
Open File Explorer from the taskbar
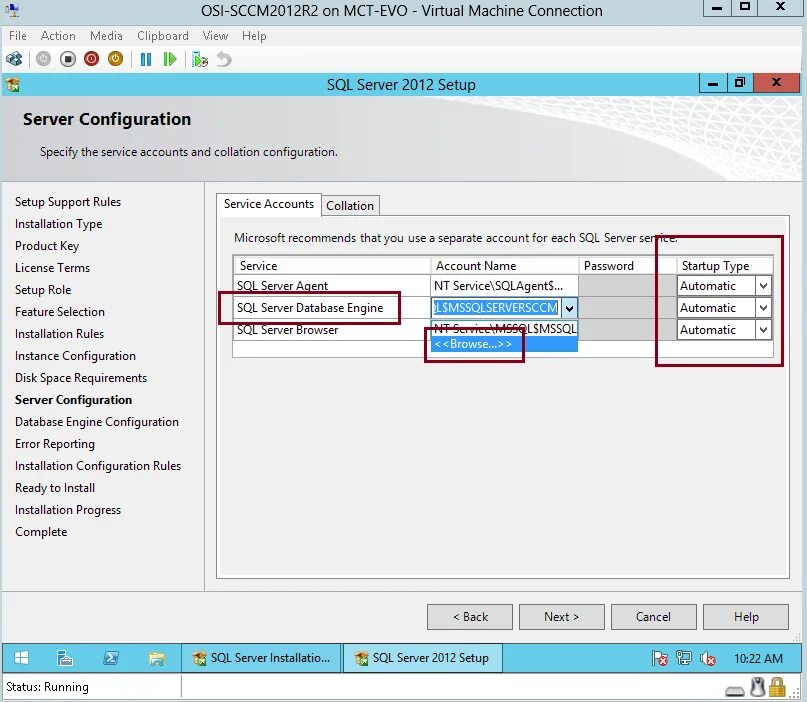[x=156, y=658]
